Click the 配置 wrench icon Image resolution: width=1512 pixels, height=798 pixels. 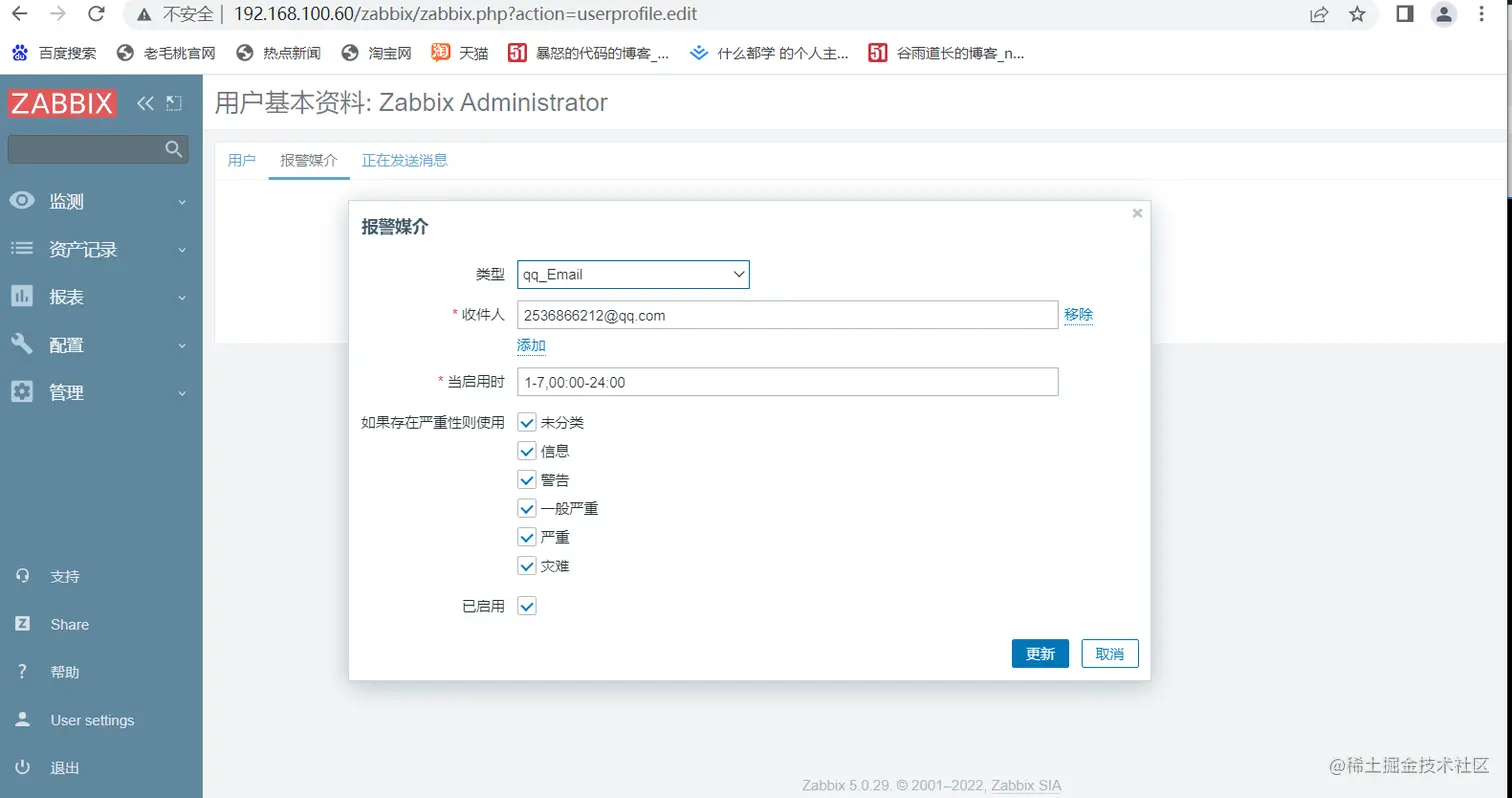pyautogui.click(x=22, y=345)
